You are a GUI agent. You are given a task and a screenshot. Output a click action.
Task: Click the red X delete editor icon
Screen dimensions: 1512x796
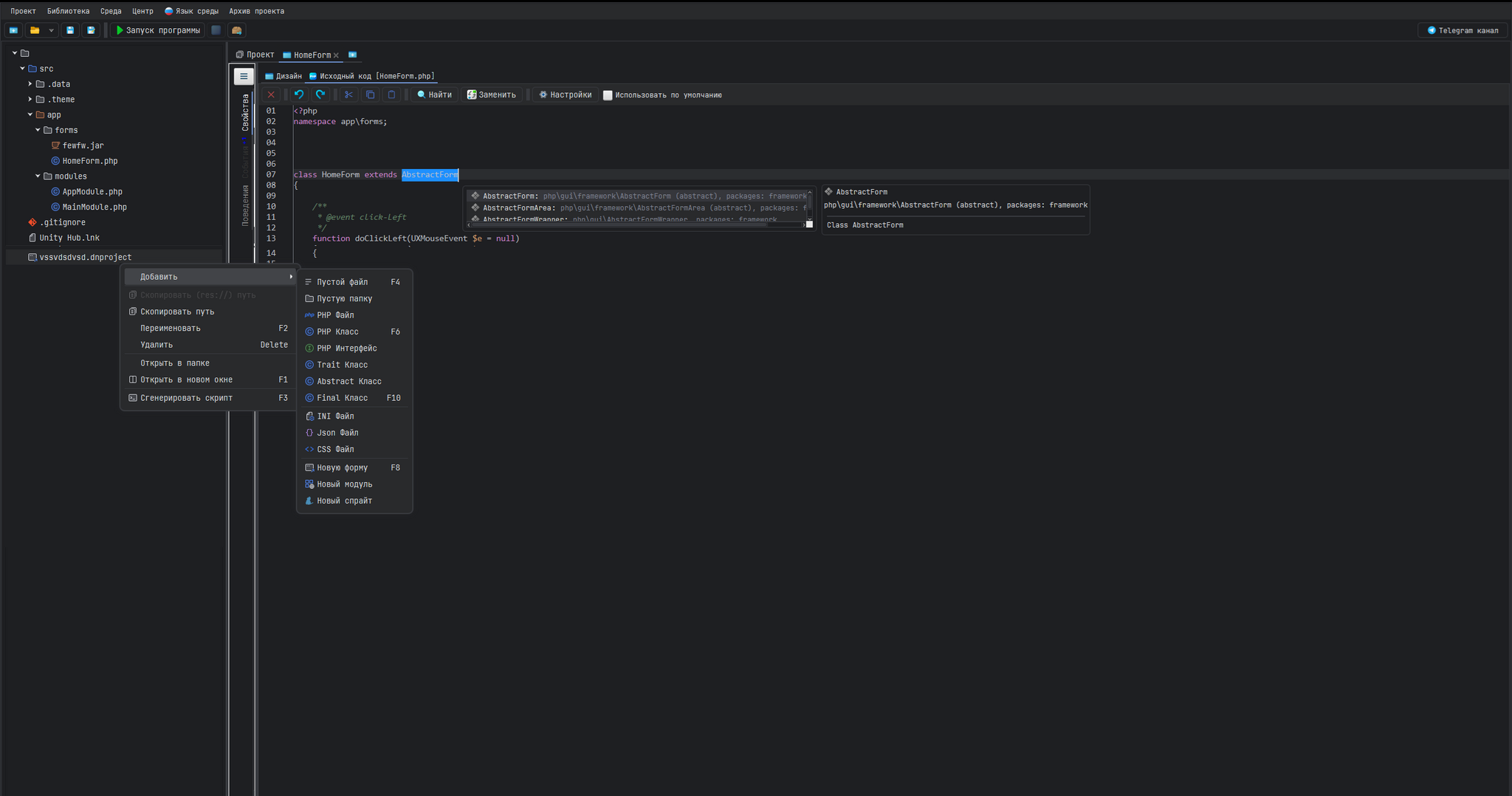click(x=271, y=95)
